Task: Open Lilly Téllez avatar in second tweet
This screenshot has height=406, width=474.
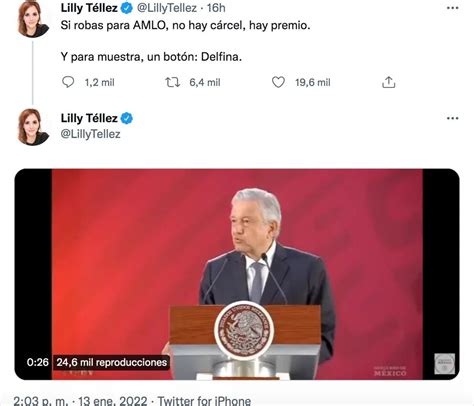Action: (33, 127)
